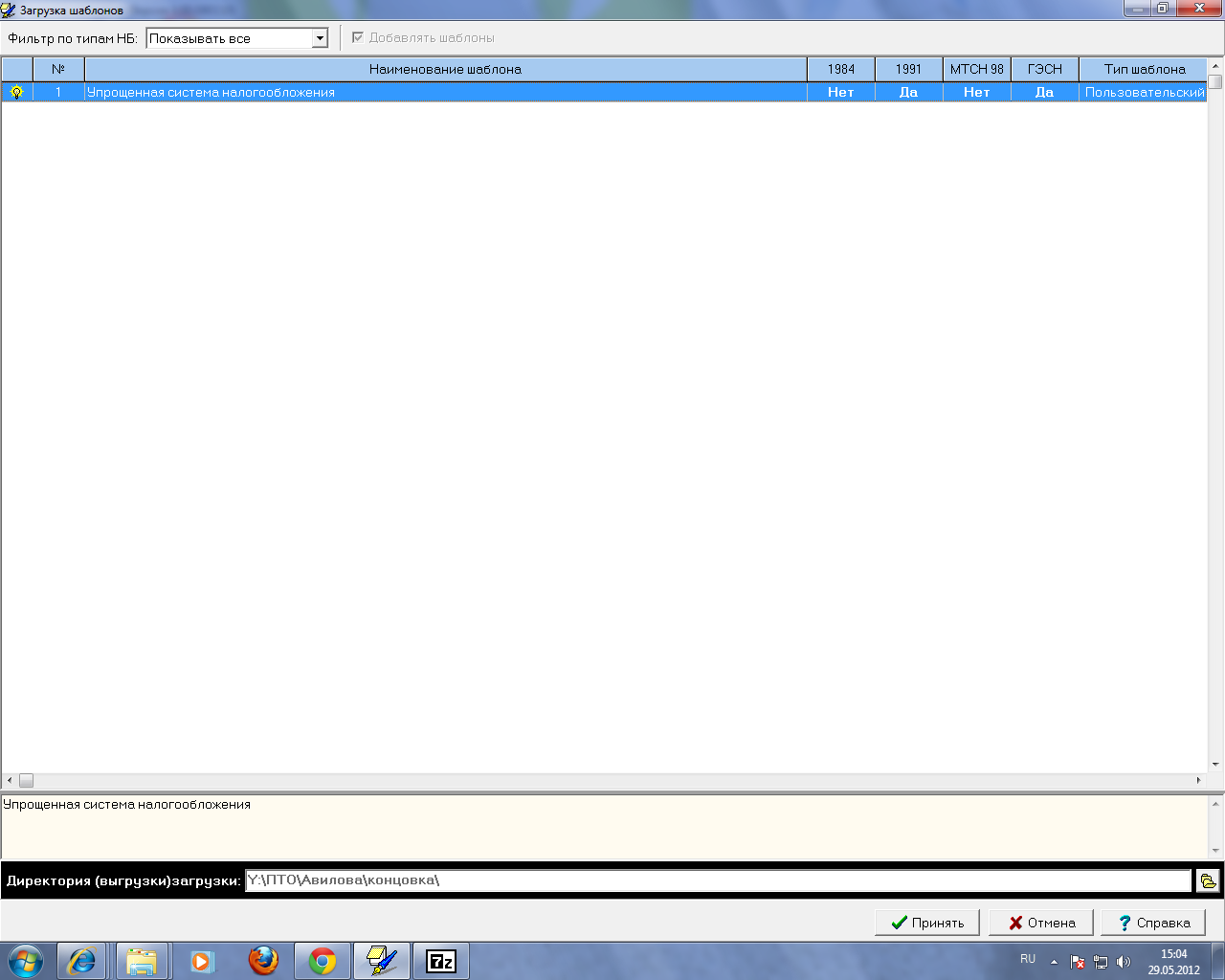Click the description panel's scrollbar down arrow
Viewport: 1225px width, 980px height.
pos(1215,851)
